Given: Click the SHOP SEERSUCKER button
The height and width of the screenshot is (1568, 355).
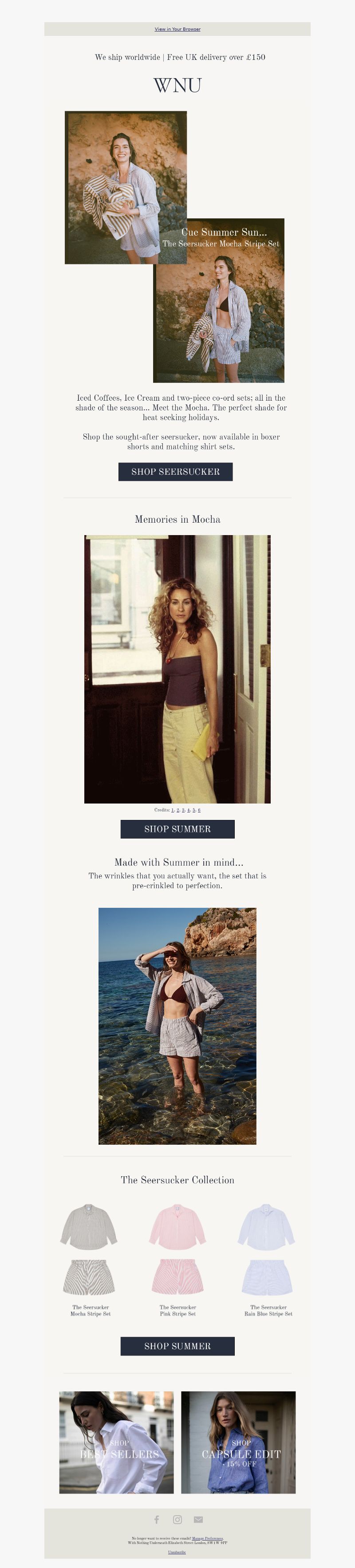Looking at the screenshot, I should tap(175, 472).
